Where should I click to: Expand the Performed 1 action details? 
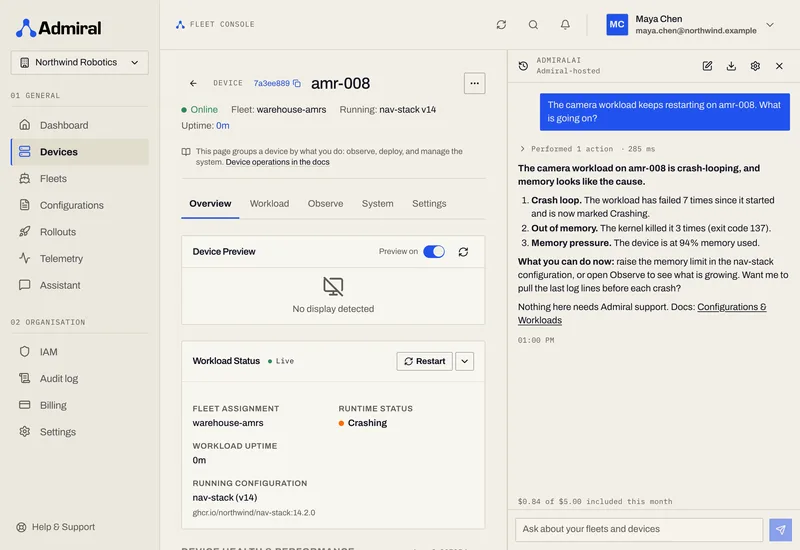pyautogui.click(x=587, y=149)
